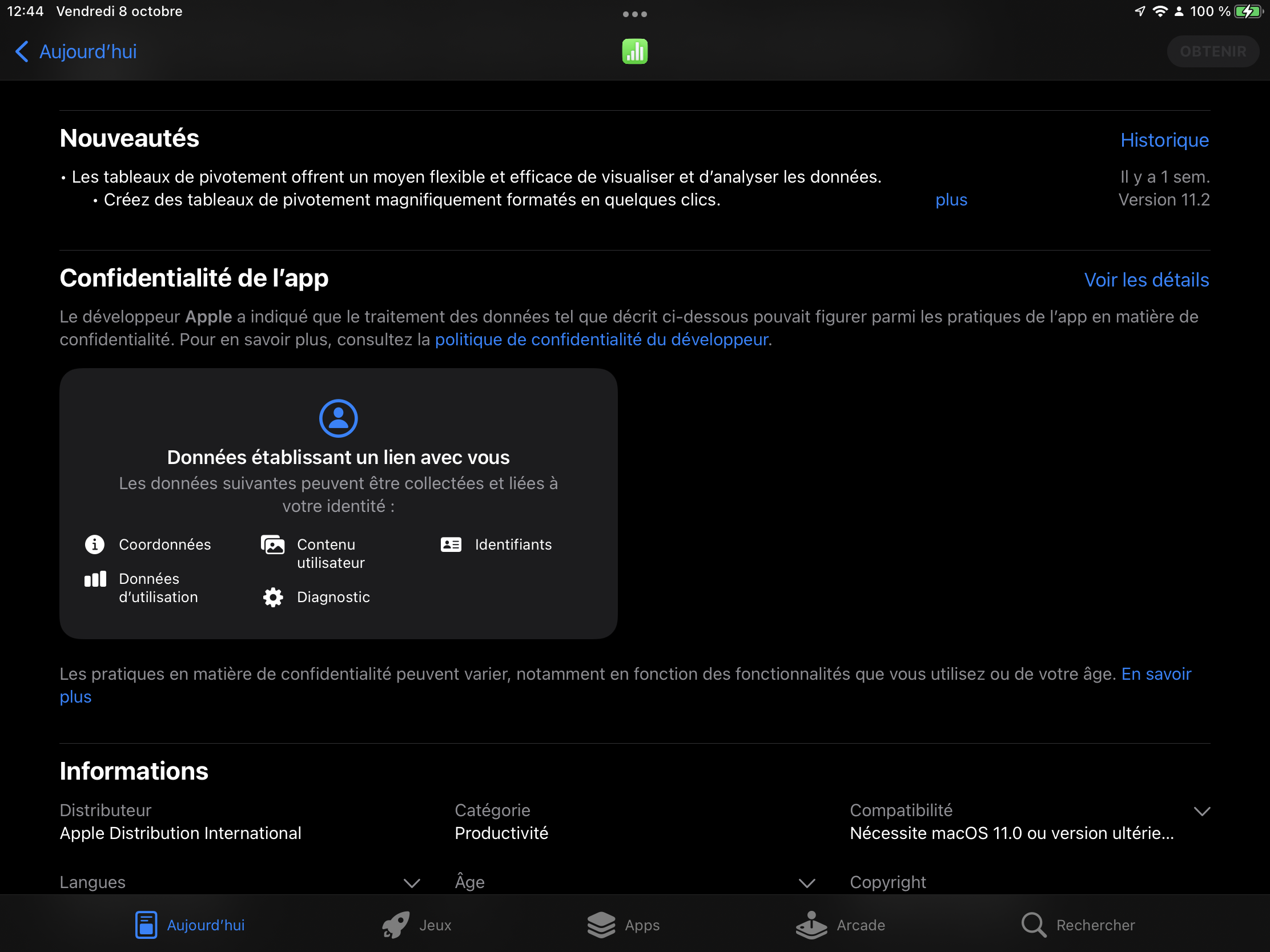Switch to the Apps tab
The width and height of the screenshot is (1270, 952).
click(x=624, y=925)
